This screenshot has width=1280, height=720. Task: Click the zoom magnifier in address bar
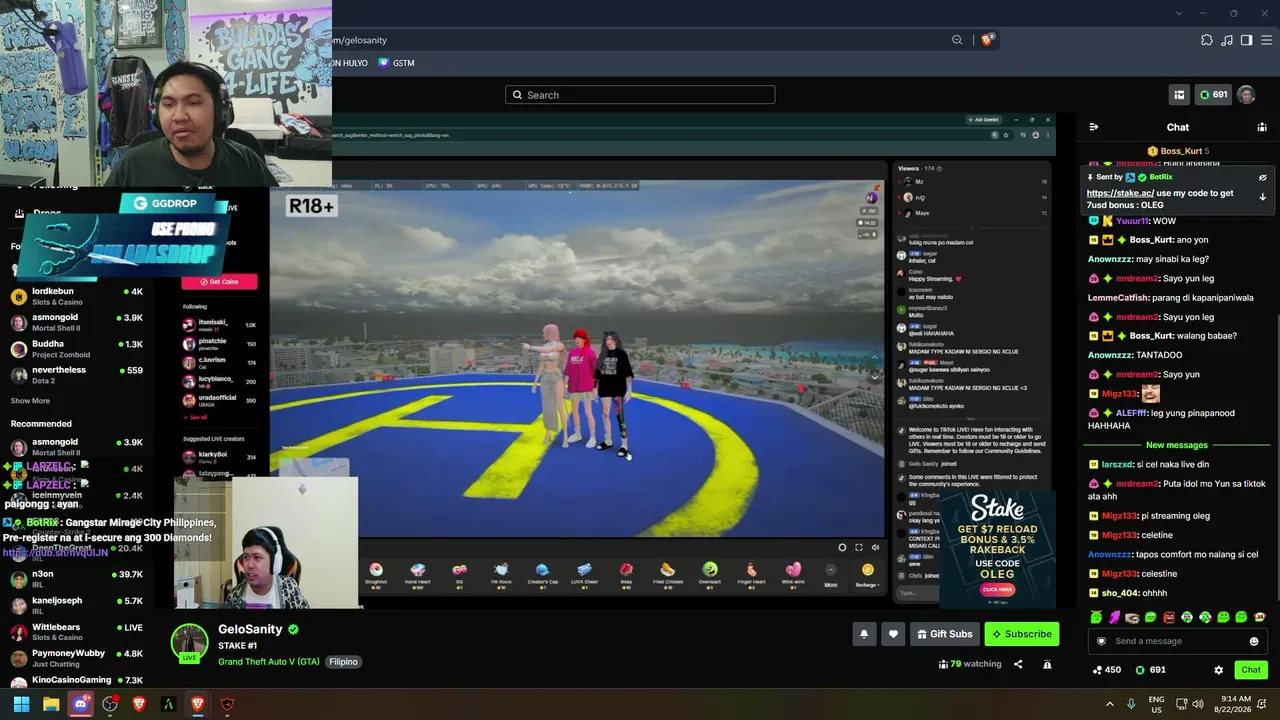click(957, 40)
